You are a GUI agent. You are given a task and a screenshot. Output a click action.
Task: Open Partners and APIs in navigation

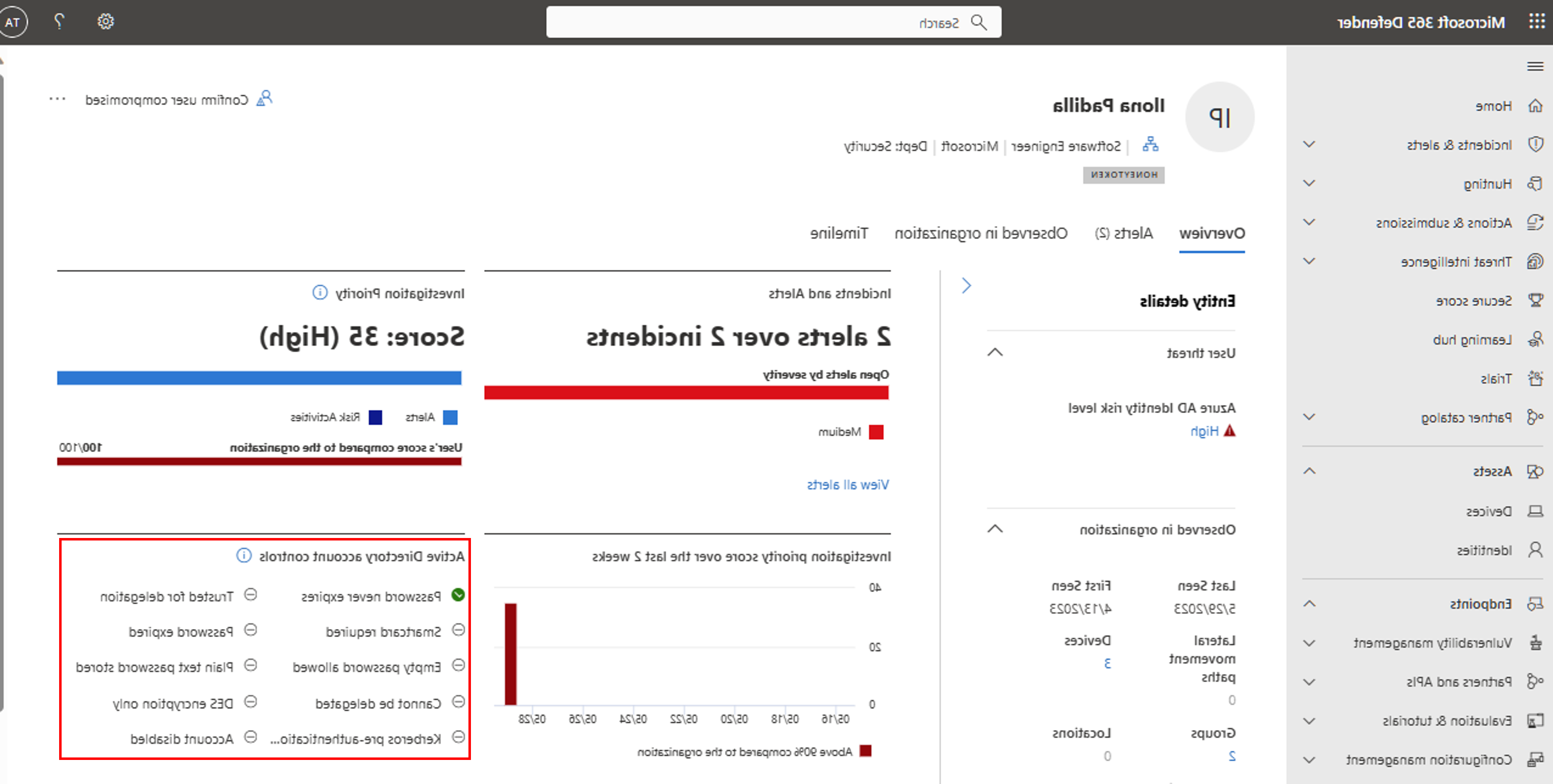click(1459, 682)
